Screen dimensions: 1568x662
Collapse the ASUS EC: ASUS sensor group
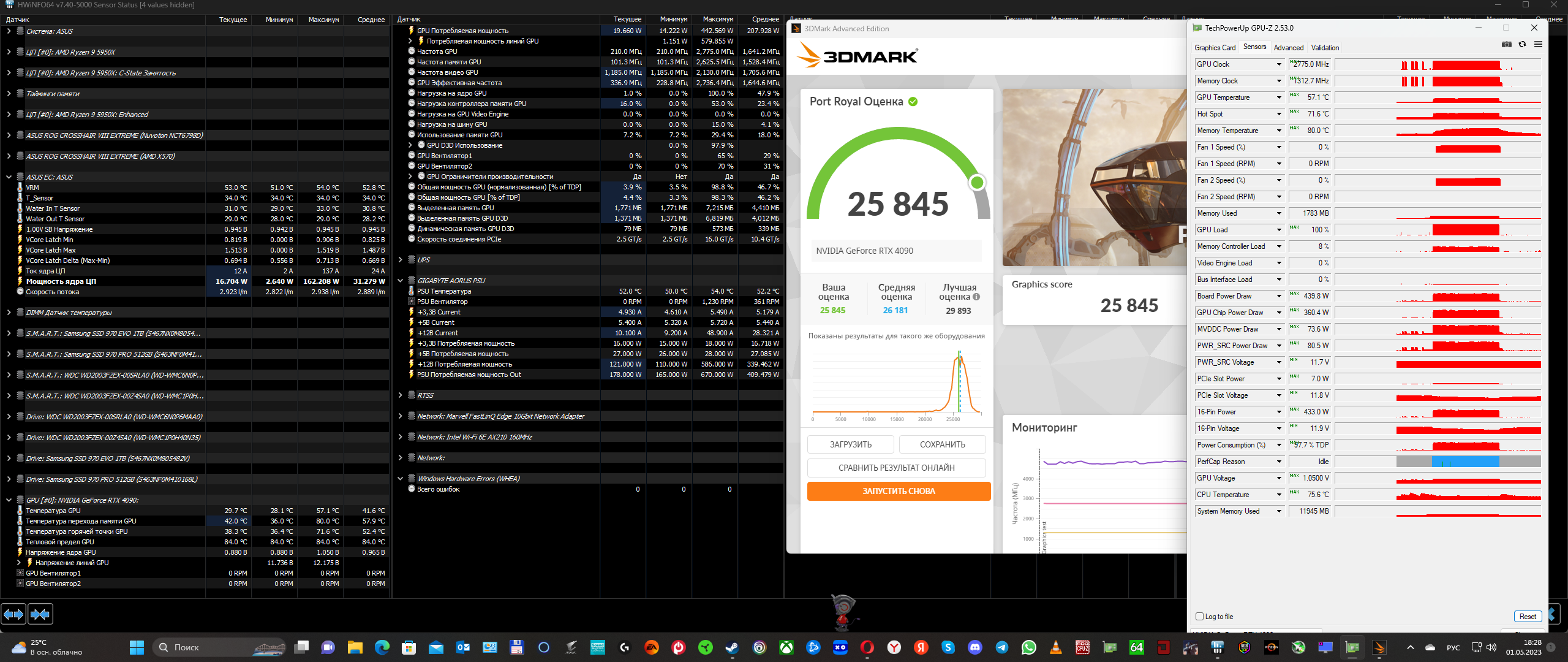(x=9, y=177)
